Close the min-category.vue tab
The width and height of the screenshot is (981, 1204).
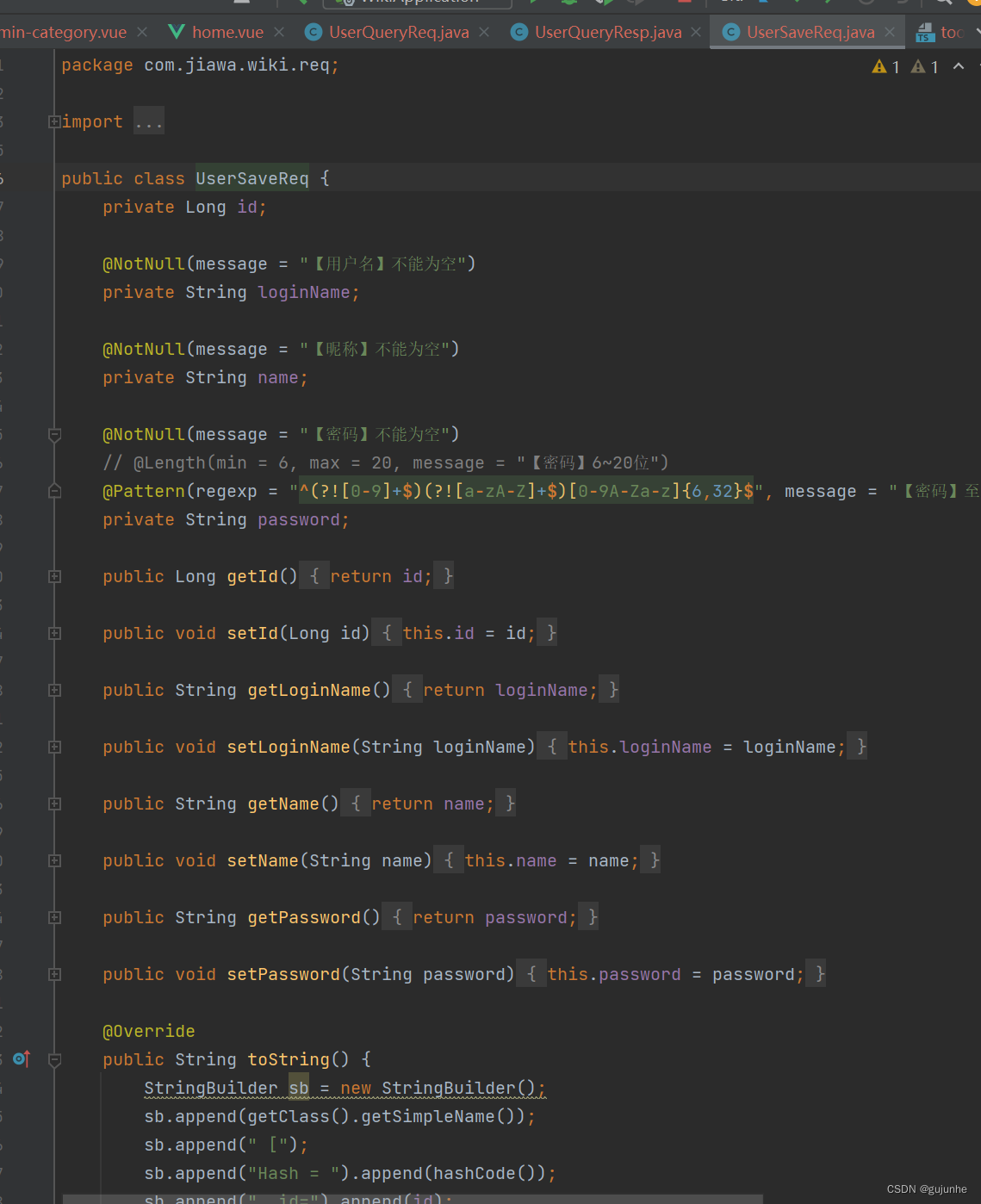pyautogui.click(x=142, y=32)
